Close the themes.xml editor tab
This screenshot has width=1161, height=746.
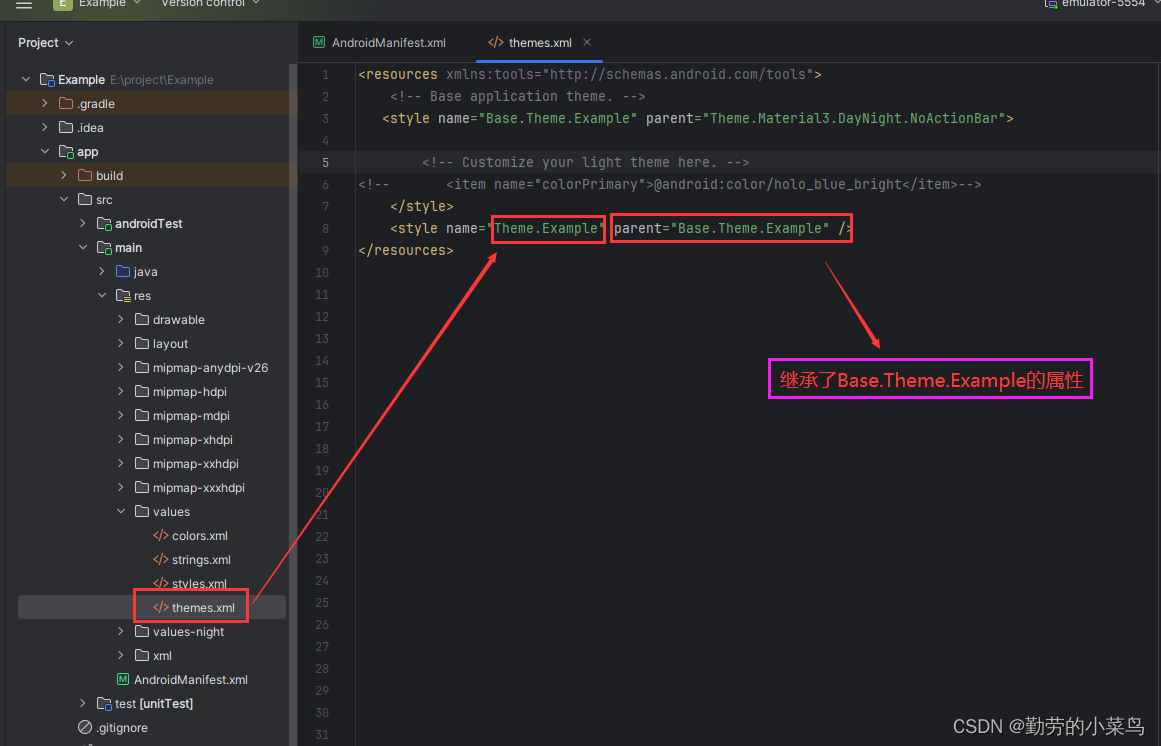pos(586,42)
